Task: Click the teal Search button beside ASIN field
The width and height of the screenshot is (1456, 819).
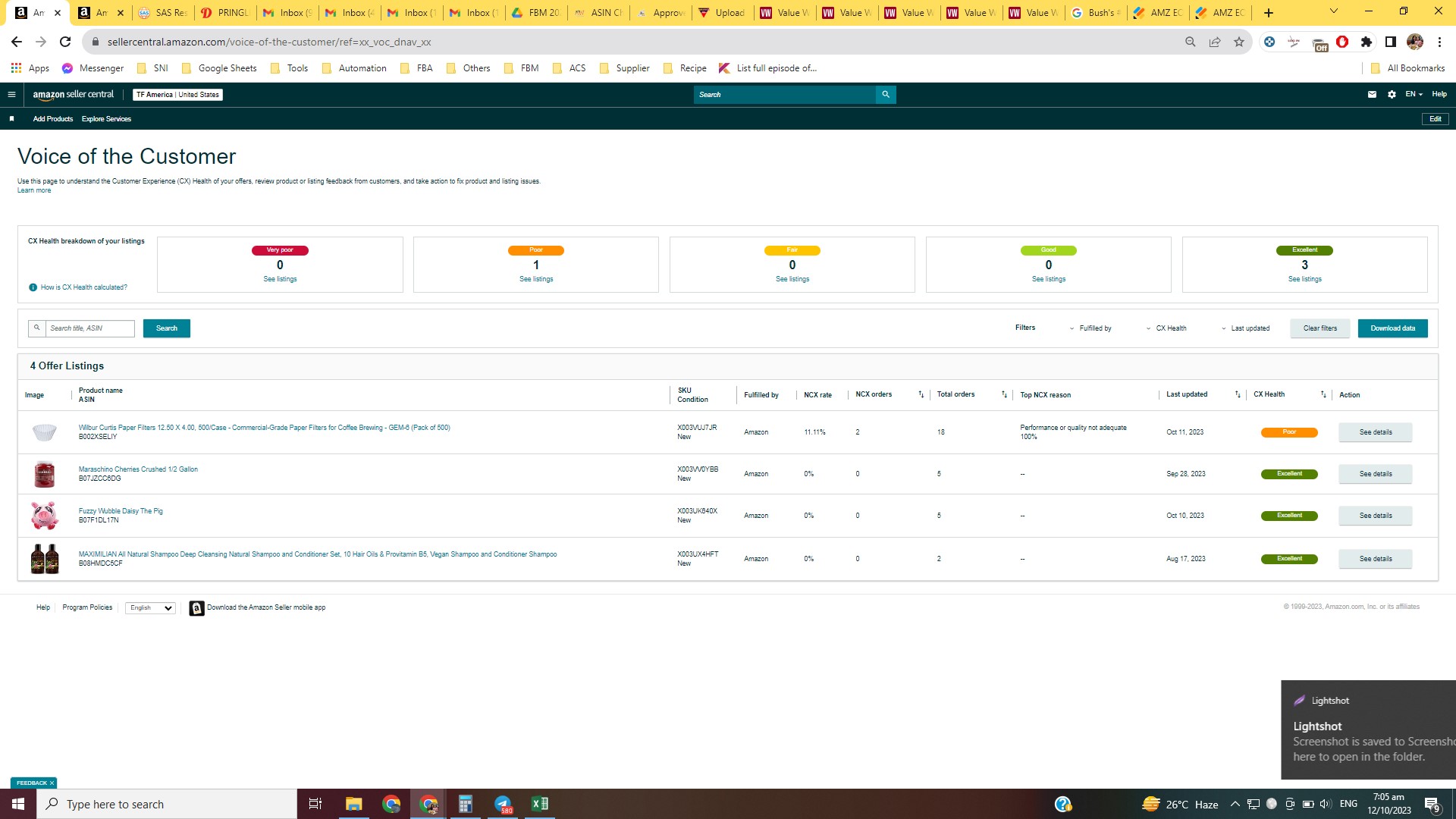Action: (x=167, y=328)
